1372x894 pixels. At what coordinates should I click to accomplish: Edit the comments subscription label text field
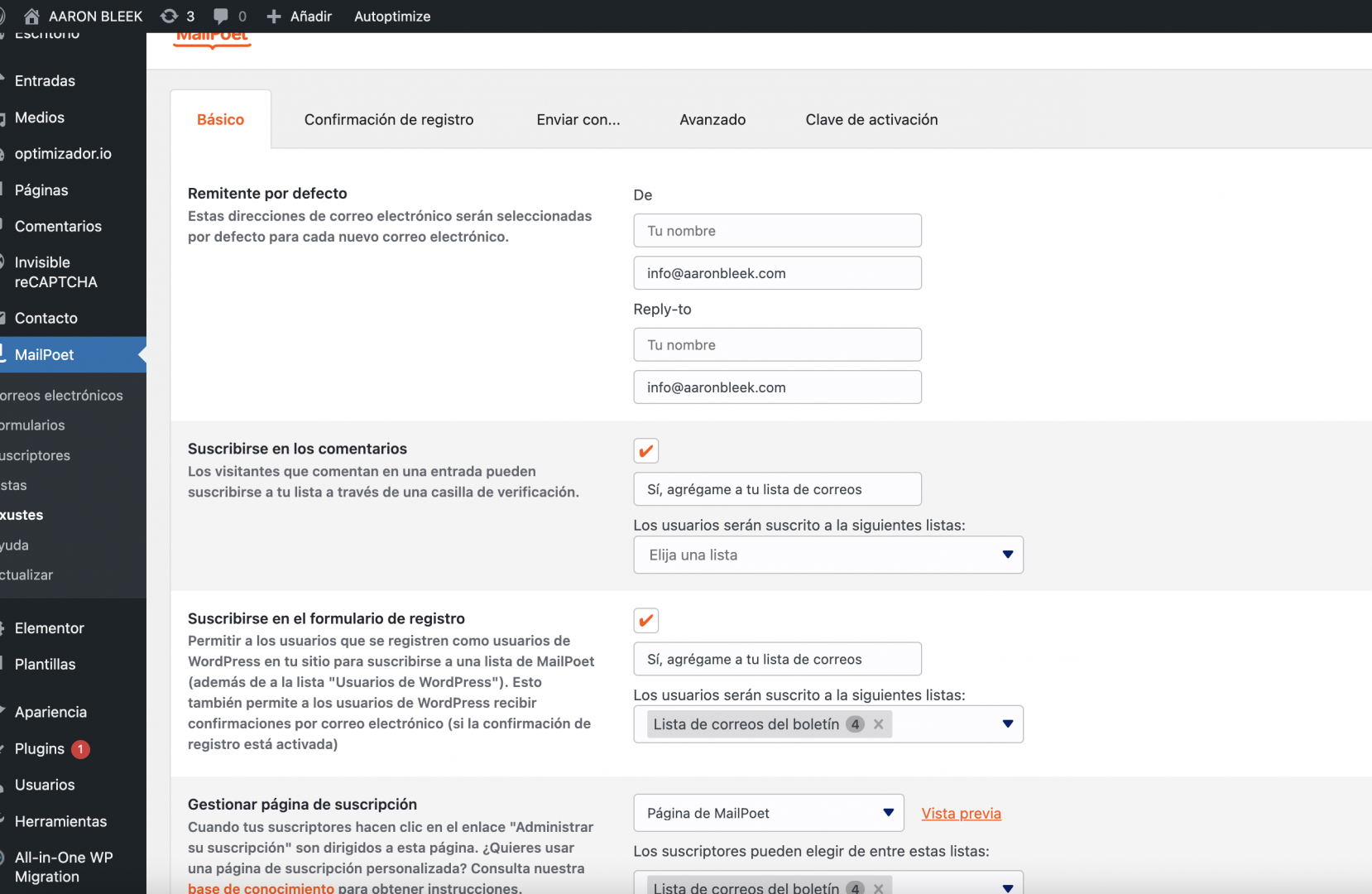[778, 489]
